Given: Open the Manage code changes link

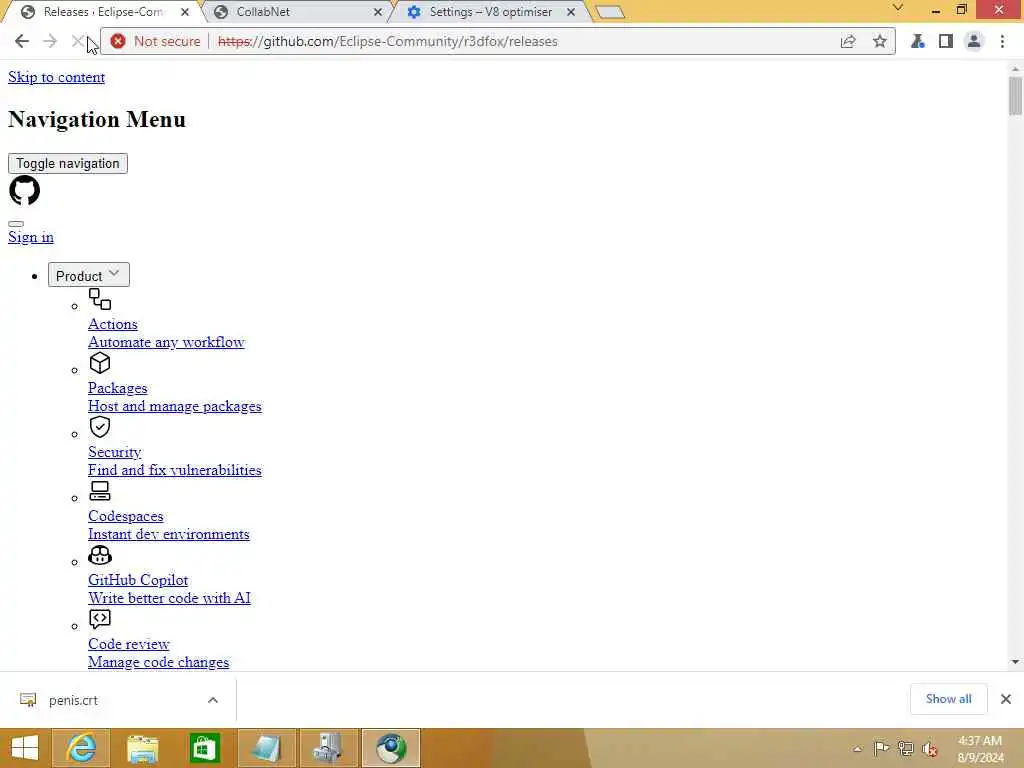Looking at the screenshot, I should 159,662.
